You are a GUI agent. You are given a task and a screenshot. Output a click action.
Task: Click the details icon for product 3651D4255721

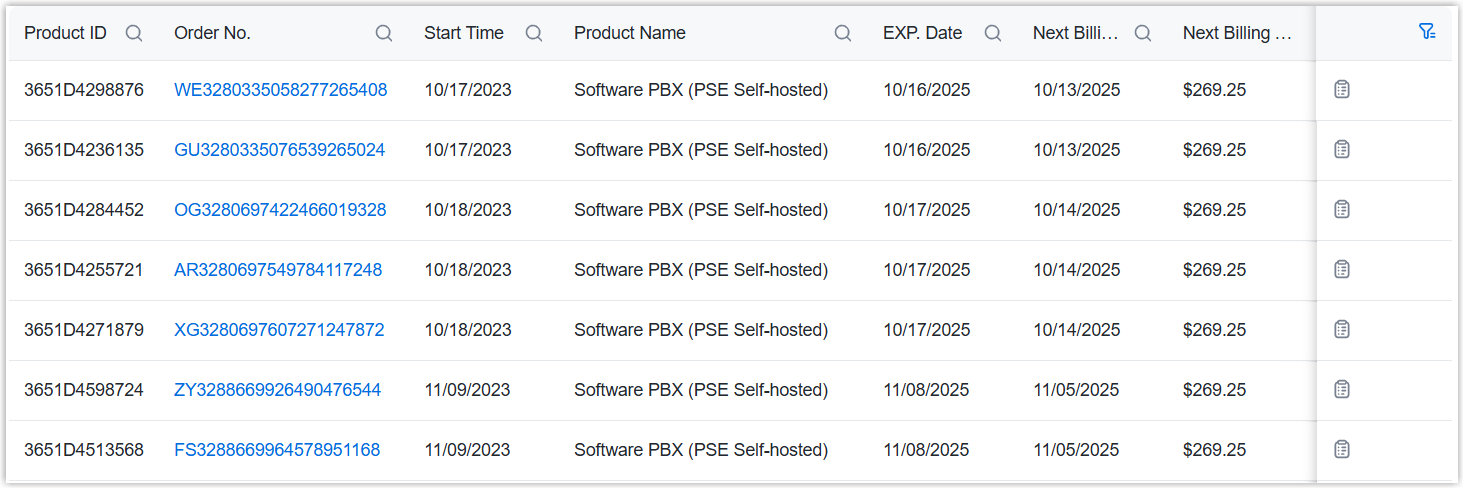pyautogui.click(x=1342, y=270)
